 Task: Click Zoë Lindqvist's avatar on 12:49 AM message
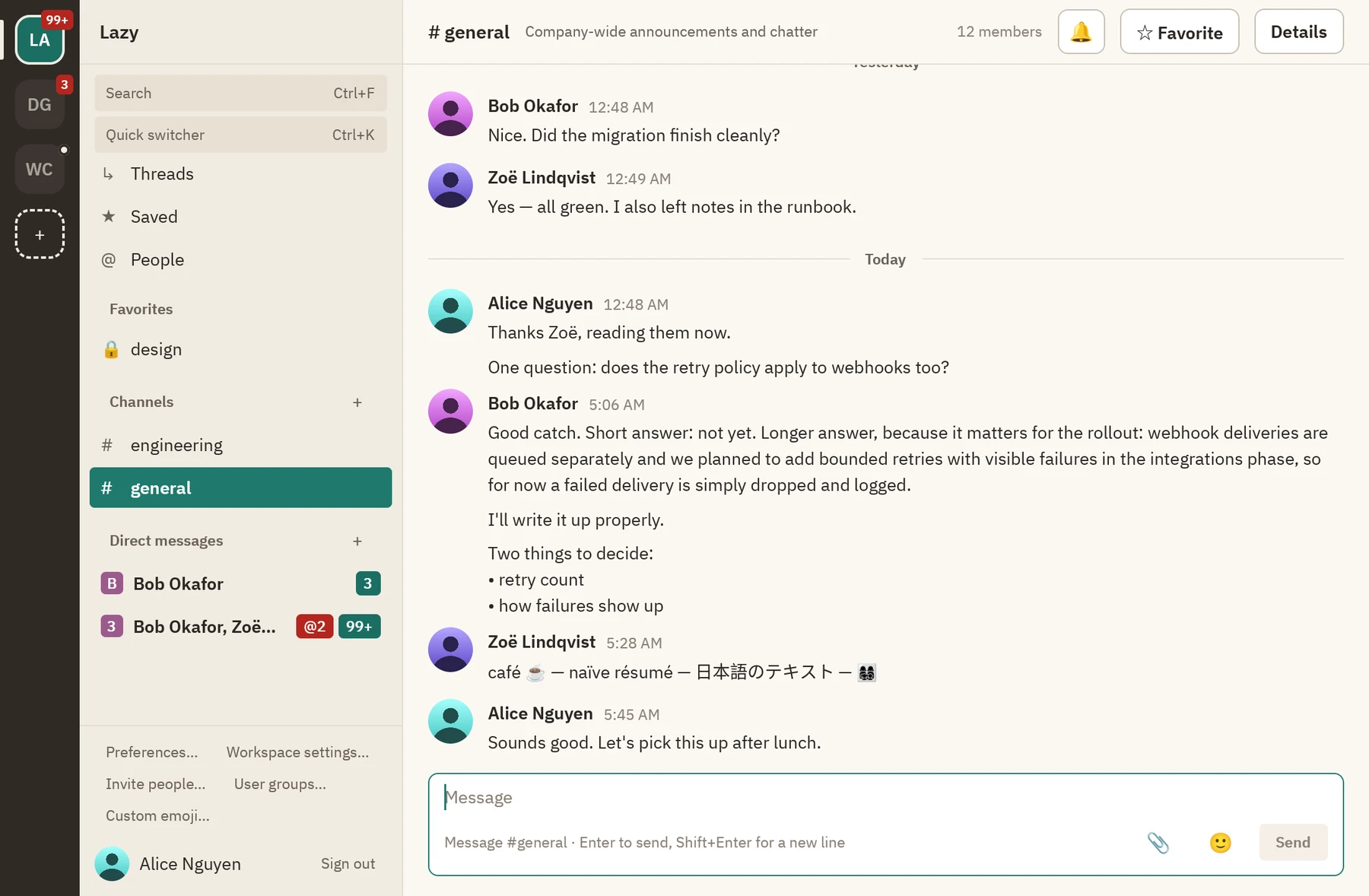pos(450,186)
